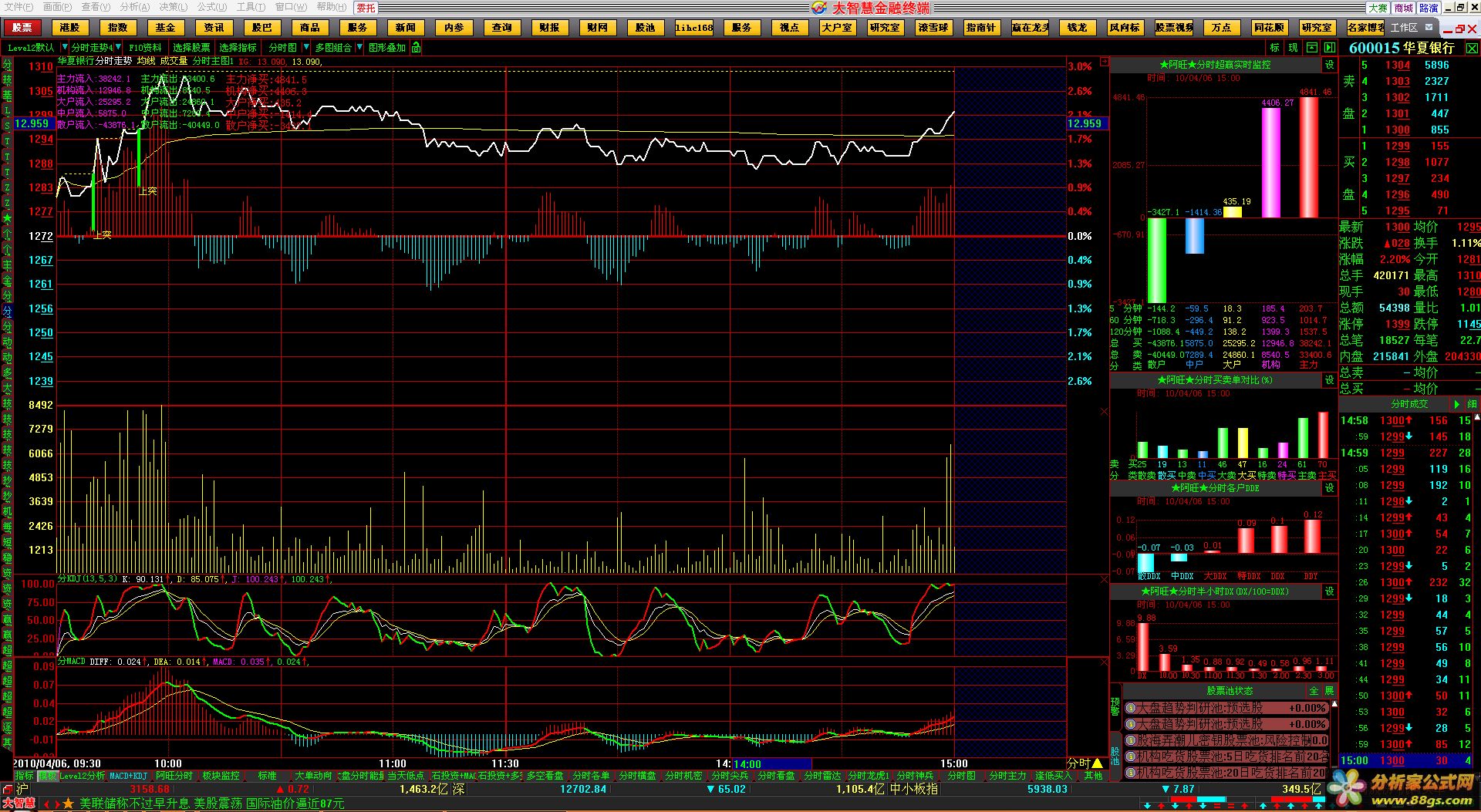This screenshot has height=812, width=1481.
Task: Open the Level2默认 dropdown arrow
Action: tap(63, 48)
